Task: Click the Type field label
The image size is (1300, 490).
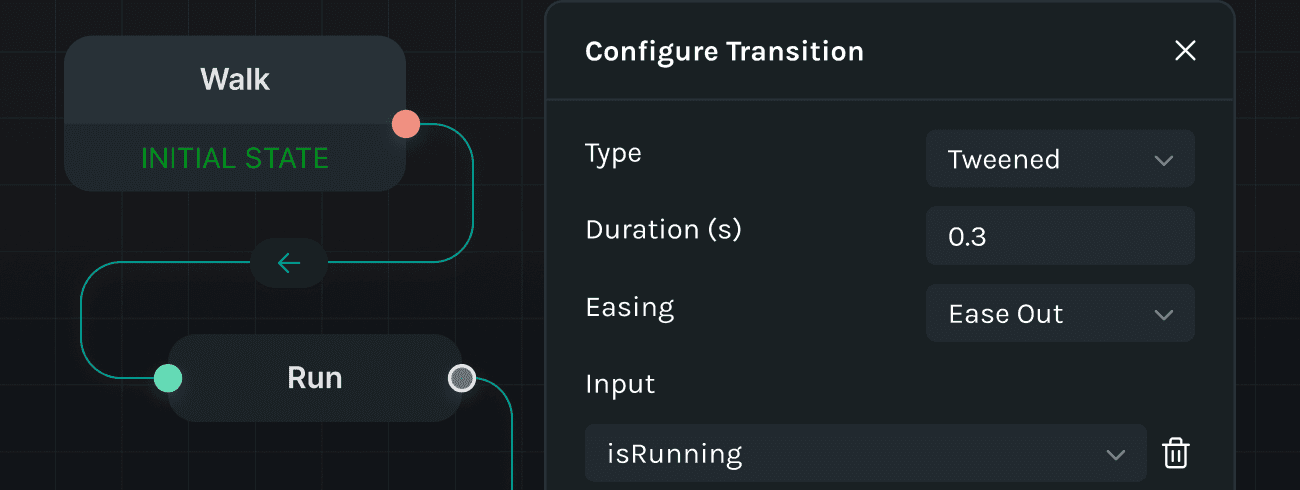Action: (613, 154)
